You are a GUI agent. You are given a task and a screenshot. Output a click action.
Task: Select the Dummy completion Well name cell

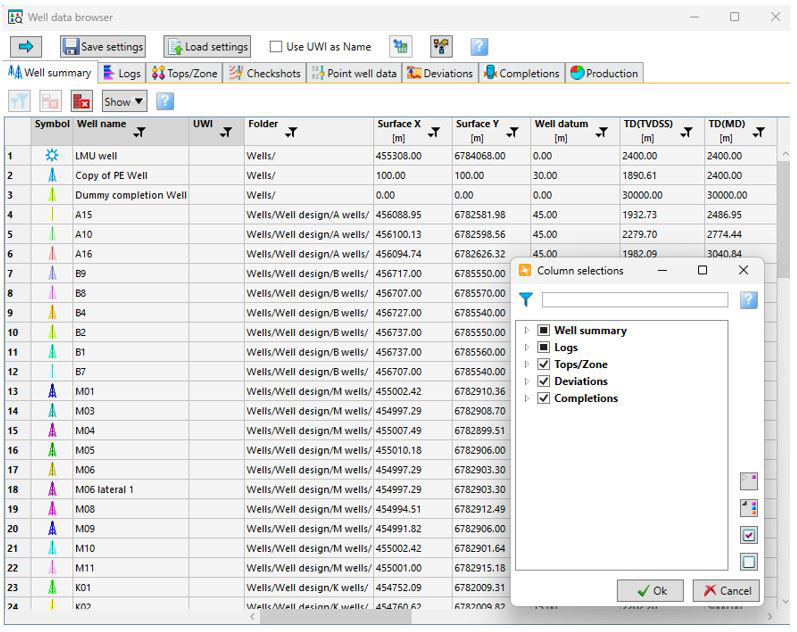click(131, 195)
